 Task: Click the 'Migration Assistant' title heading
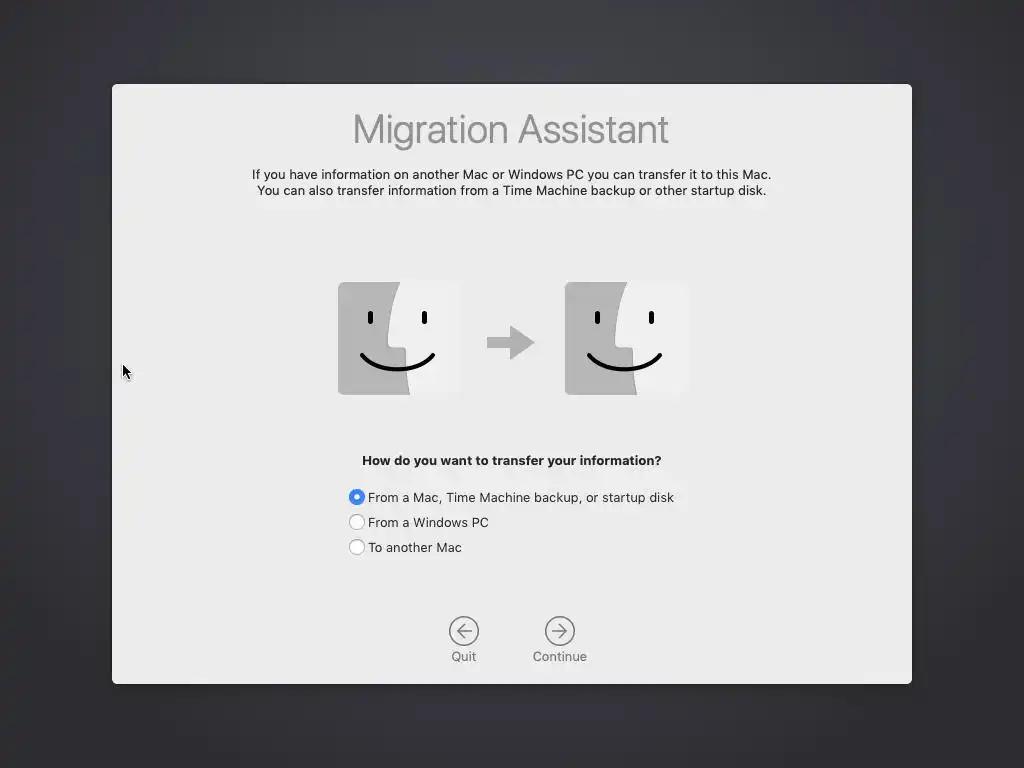click(x=511, y=129)
